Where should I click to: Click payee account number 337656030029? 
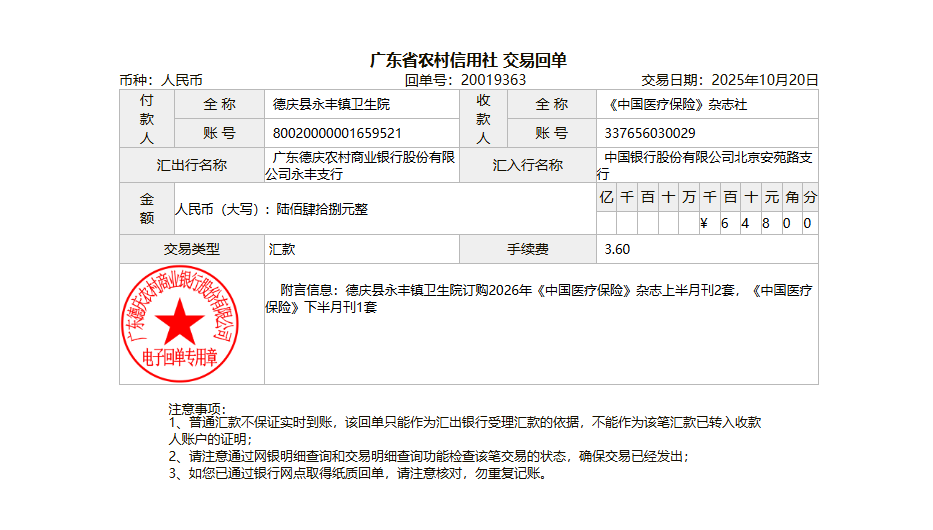[x=650, y=132]
